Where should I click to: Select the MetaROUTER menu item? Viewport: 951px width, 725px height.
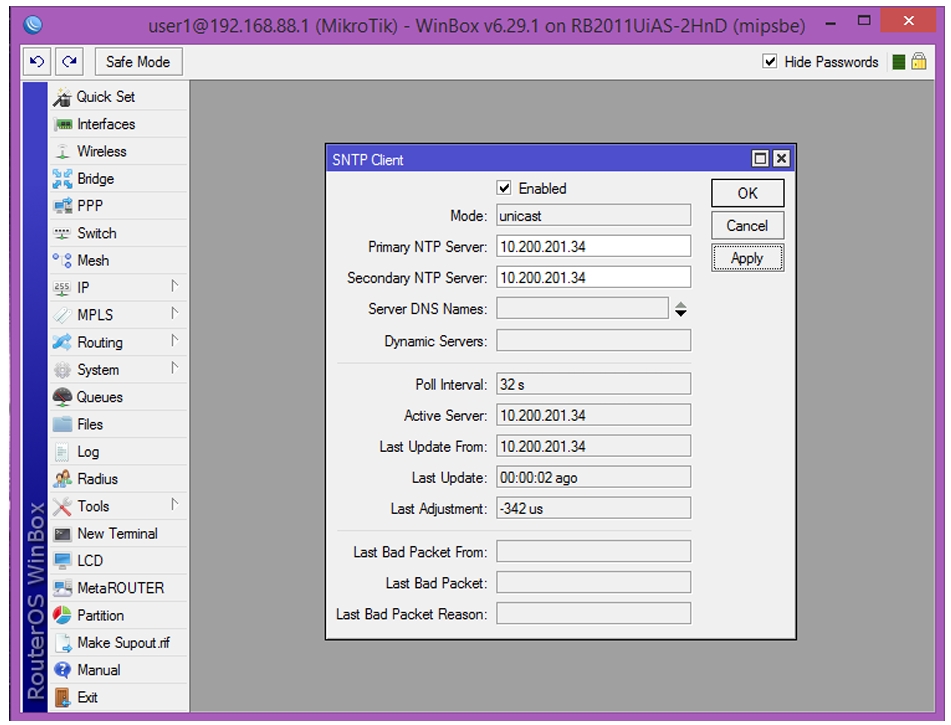[x=119, y=588]
